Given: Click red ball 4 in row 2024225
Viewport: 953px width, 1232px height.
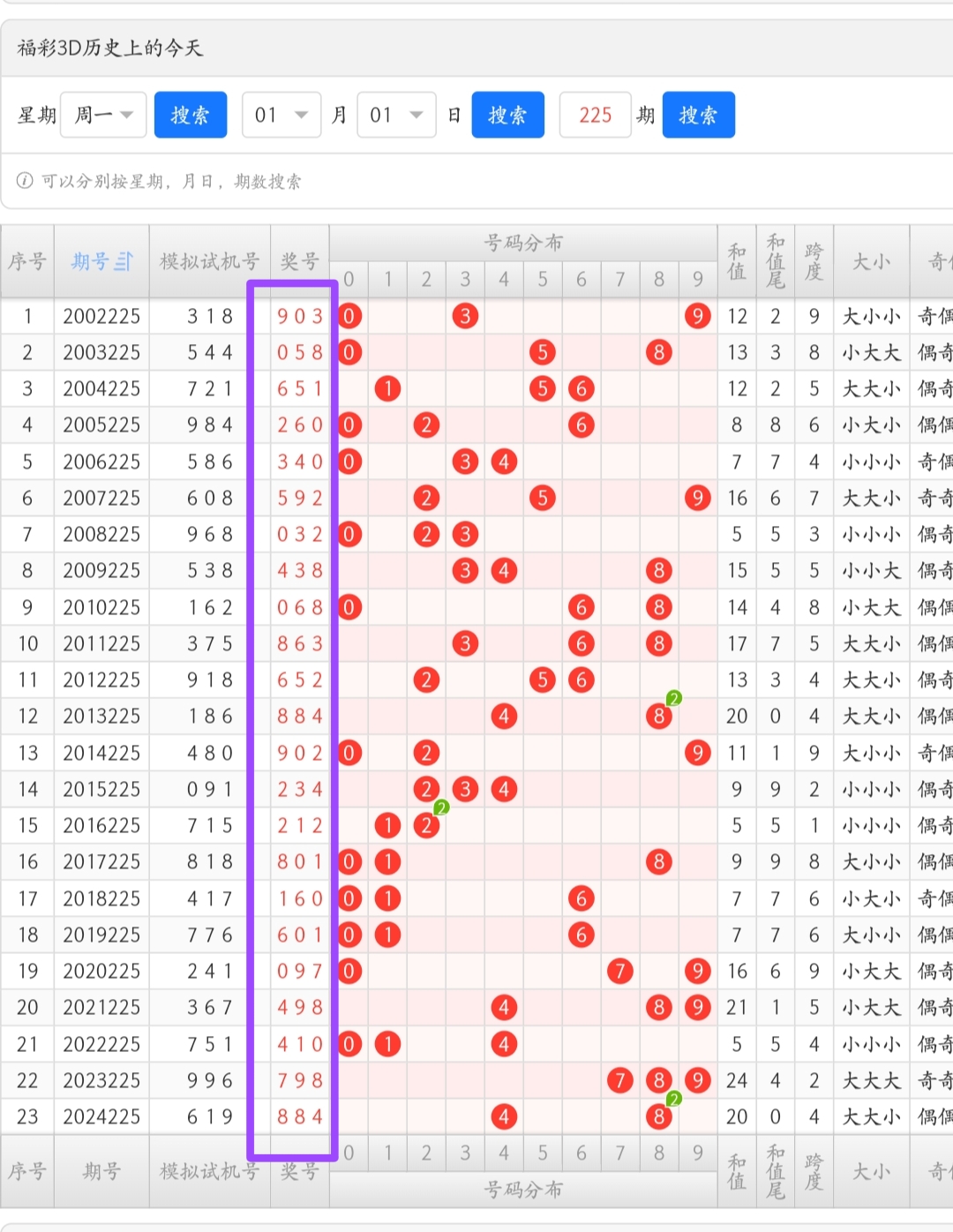Looking at the screenshot, I should pyautogui.click(x=504, y=1116).
